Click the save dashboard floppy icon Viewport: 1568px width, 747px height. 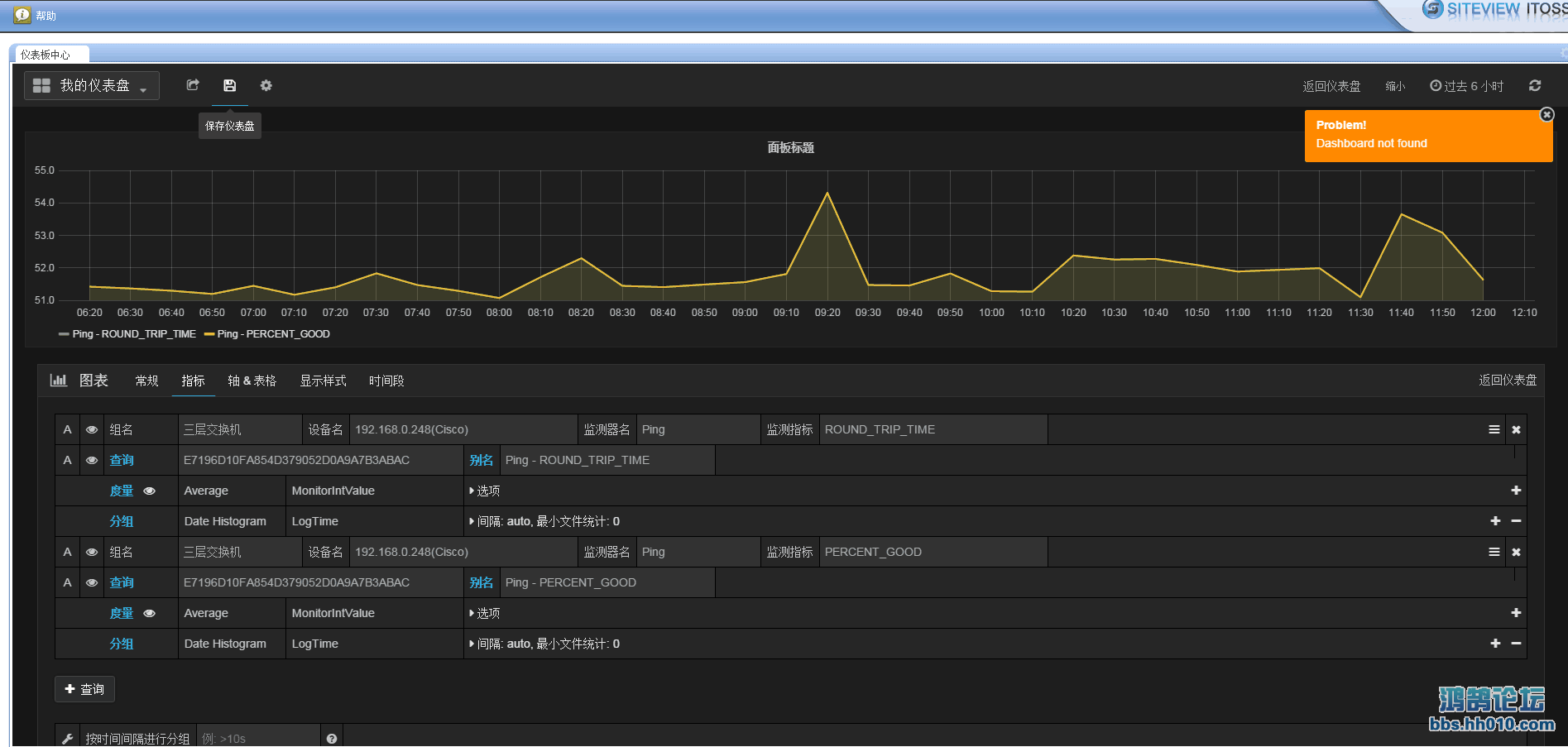pyautogui.click(x=230, y=85)
